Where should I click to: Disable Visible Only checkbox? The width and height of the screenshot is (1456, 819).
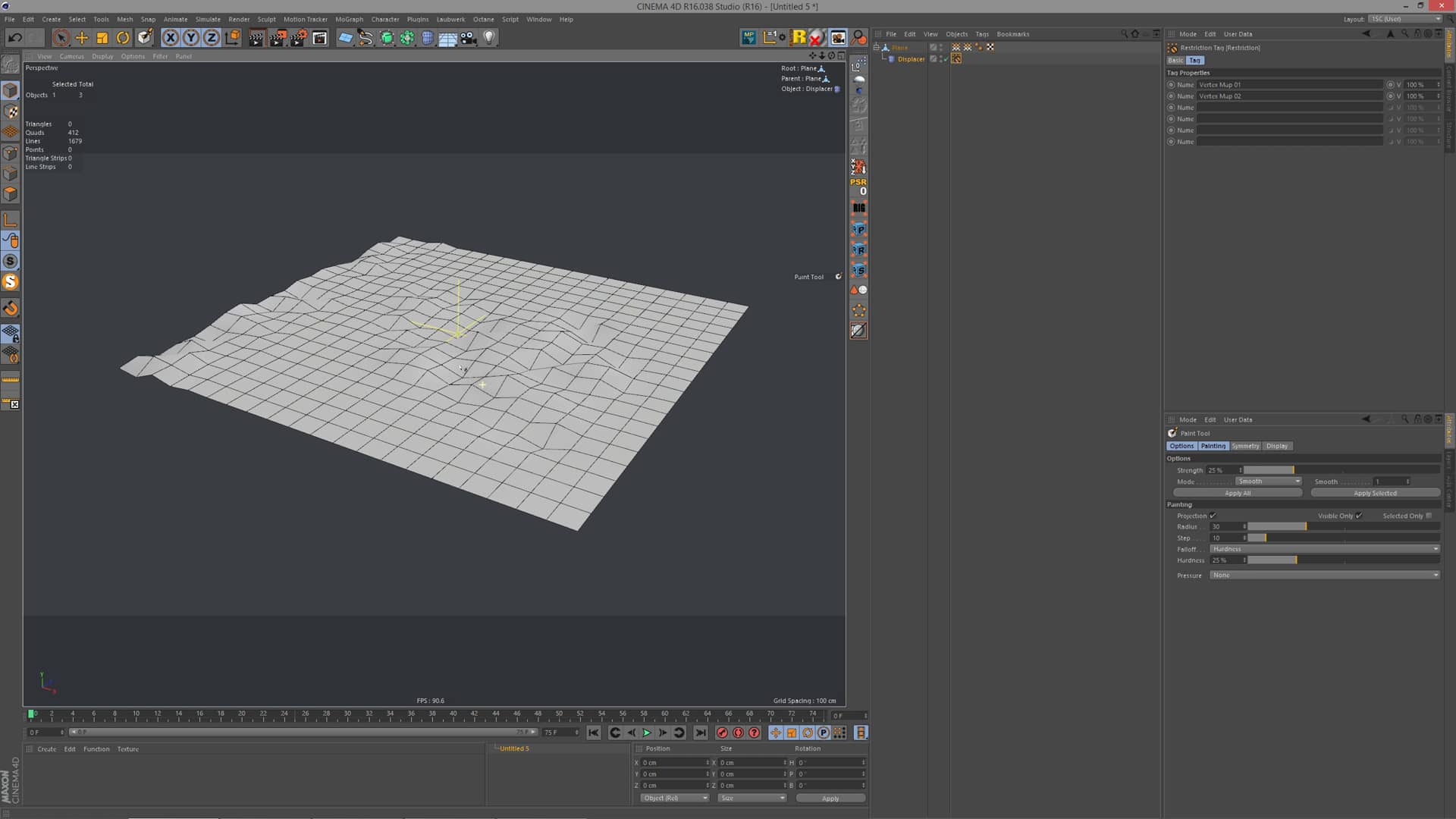click(x=1359, y=515)
